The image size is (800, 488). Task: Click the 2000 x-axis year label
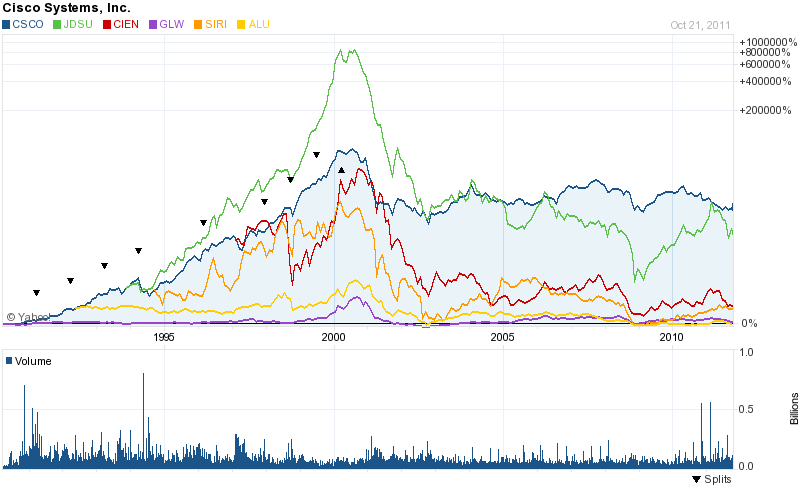point(334,337)
